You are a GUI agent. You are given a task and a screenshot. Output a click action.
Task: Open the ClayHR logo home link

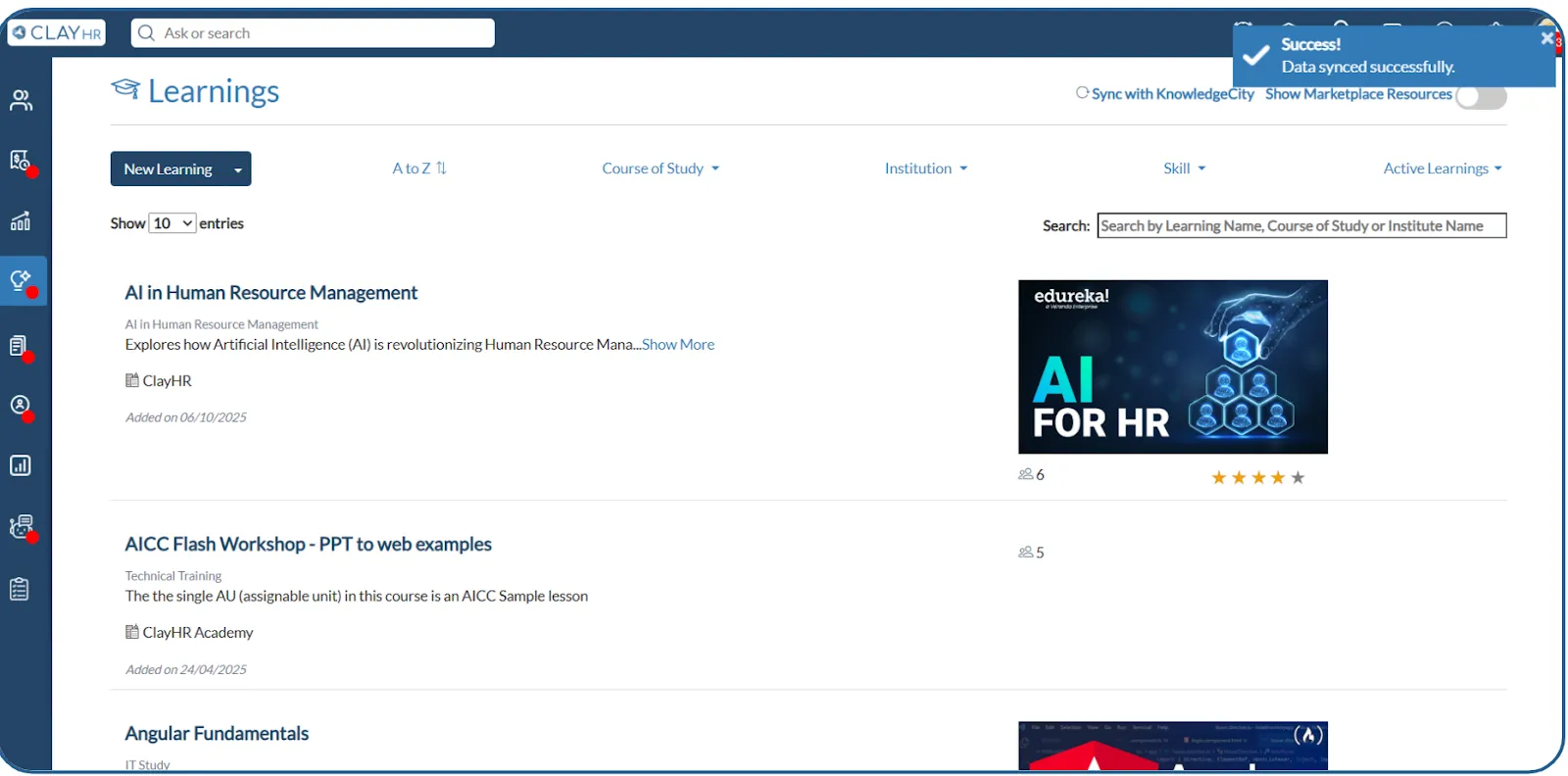56,32
